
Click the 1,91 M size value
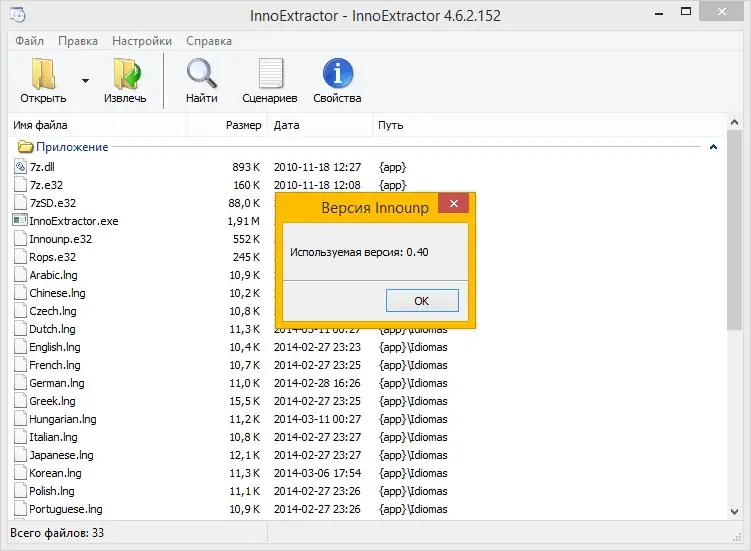pos(243,221)
